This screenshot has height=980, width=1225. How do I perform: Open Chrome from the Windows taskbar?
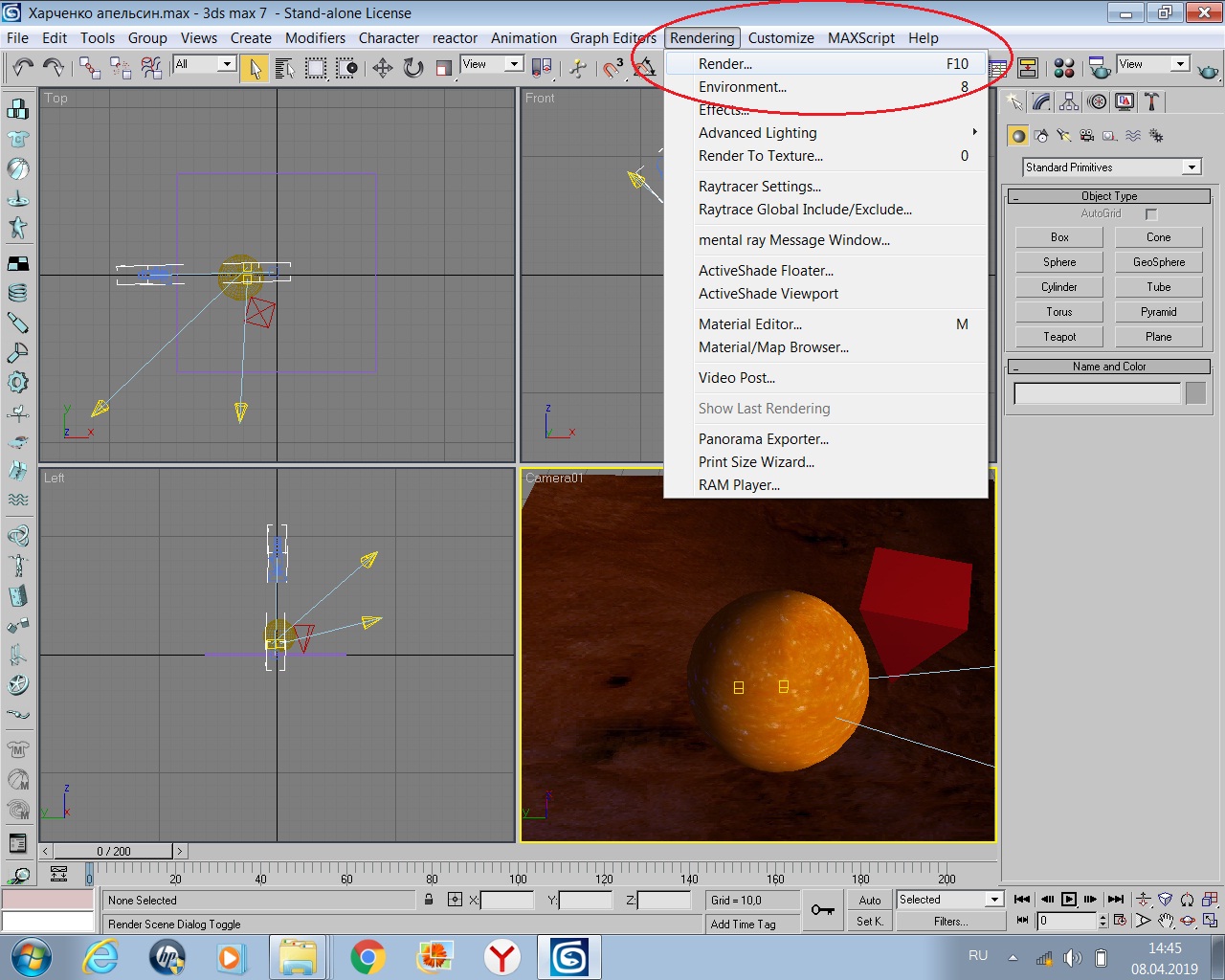pyautogui.click(x=367, y=957)
